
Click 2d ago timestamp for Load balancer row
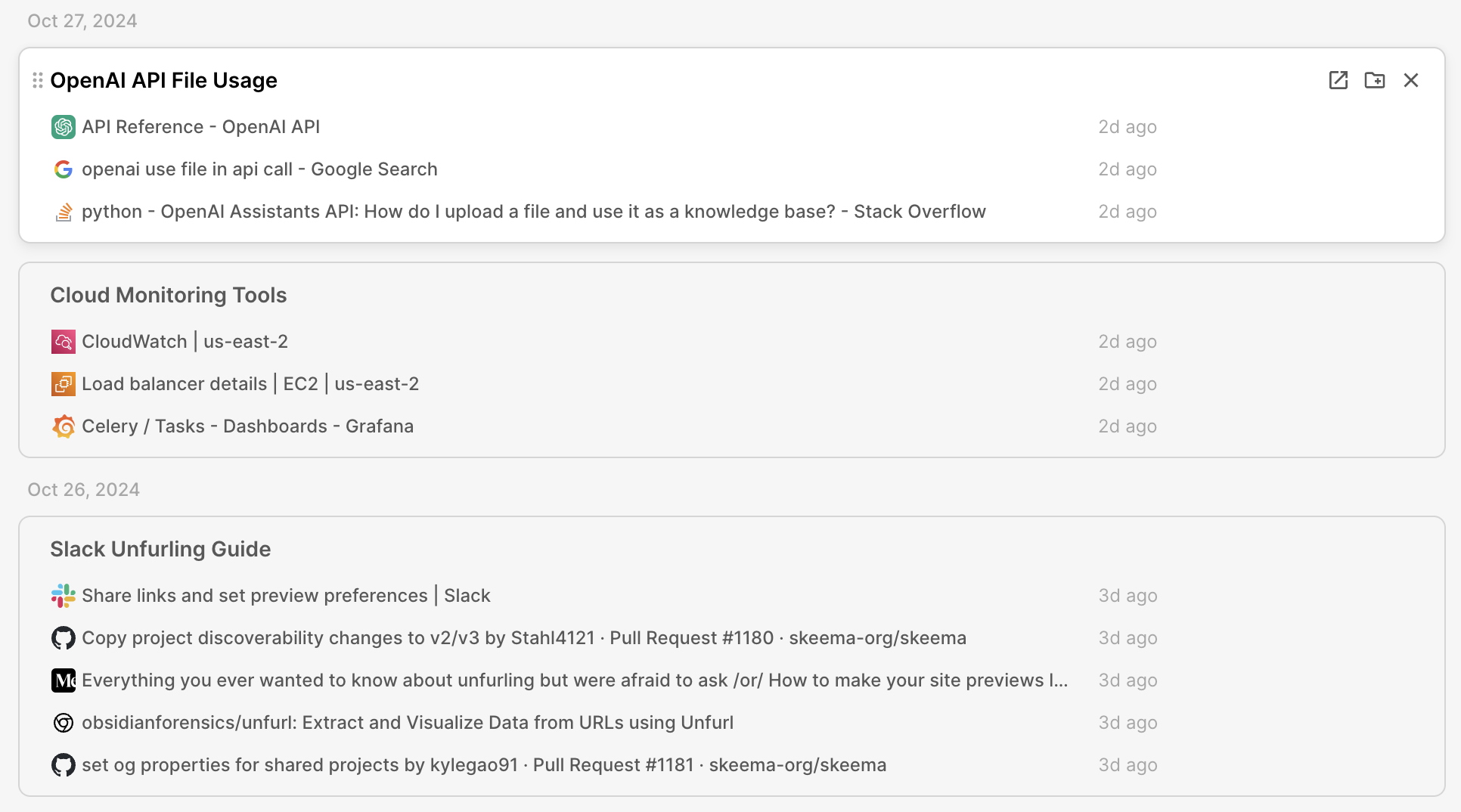(1128, 384)
